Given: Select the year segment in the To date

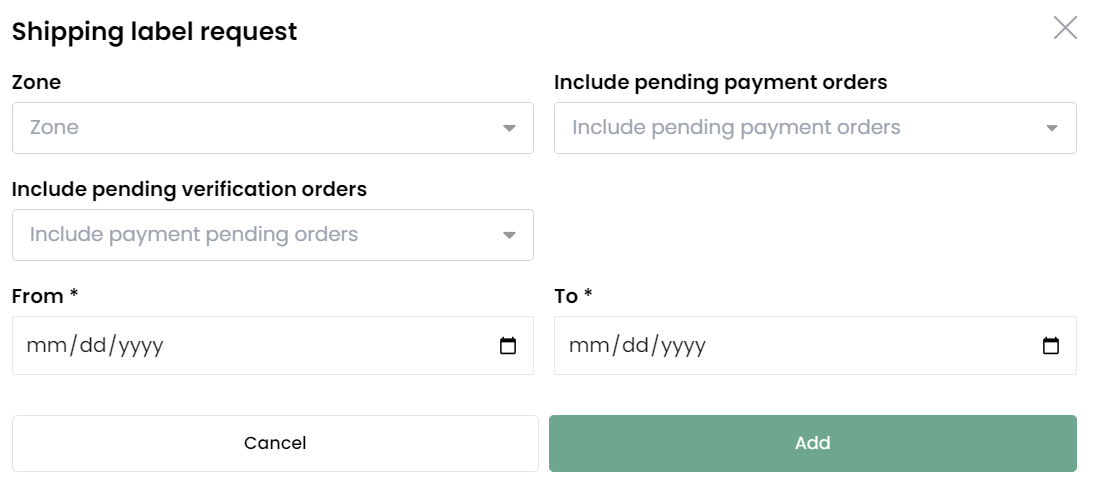Looking at the screenshot, I should point(683,345).
